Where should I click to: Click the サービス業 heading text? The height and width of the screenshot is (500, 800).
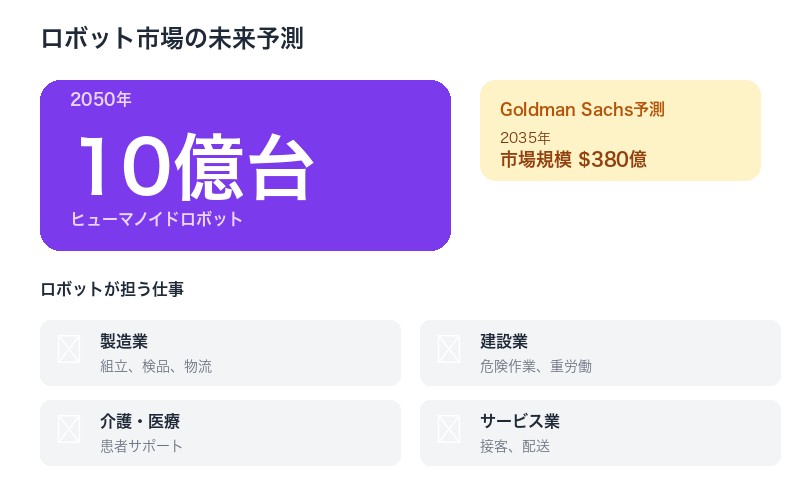coord(520,422)
